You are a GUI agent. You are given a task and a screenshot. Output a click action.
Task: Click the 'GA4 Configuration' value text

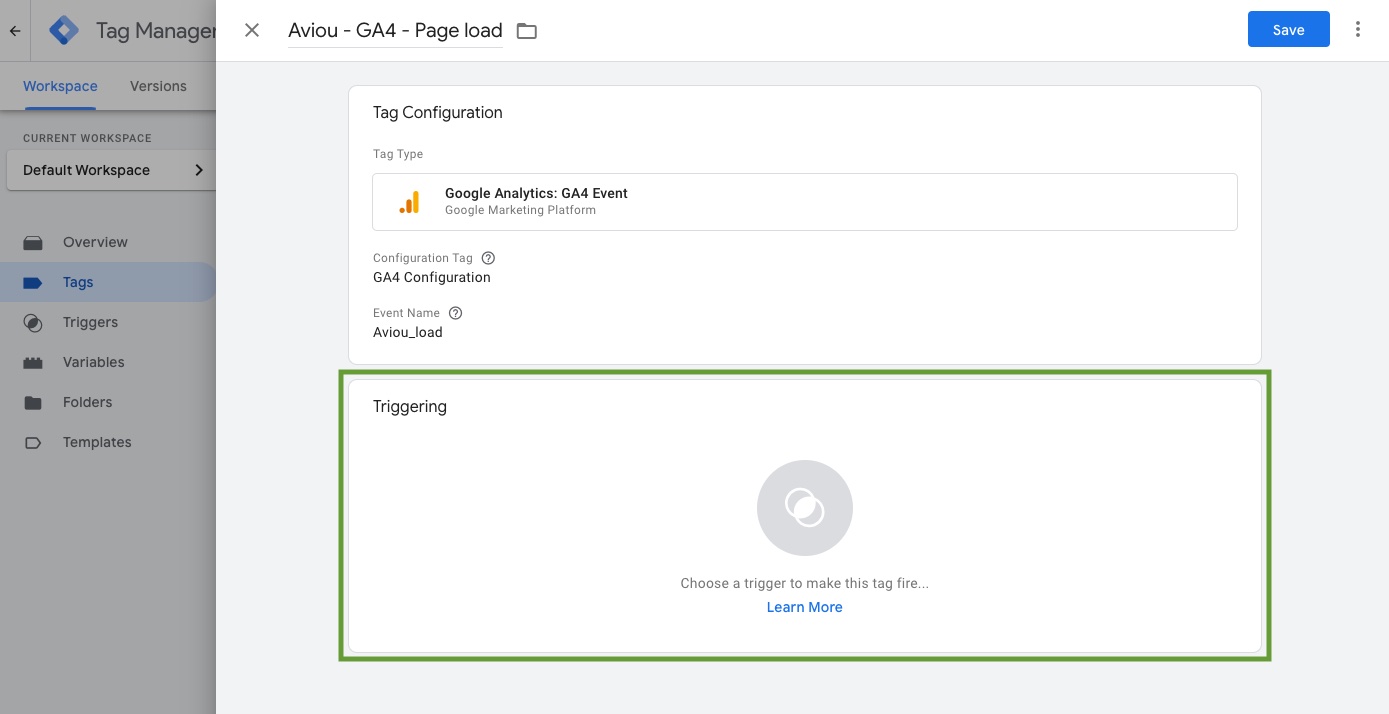click(x=432, y=277)
